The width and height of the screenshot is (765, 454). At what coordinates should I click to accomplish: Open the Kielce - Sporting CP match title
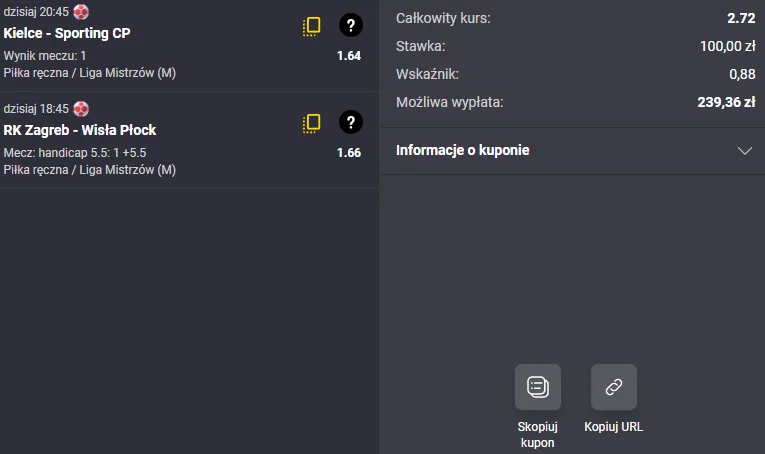[x=67, y=33]
